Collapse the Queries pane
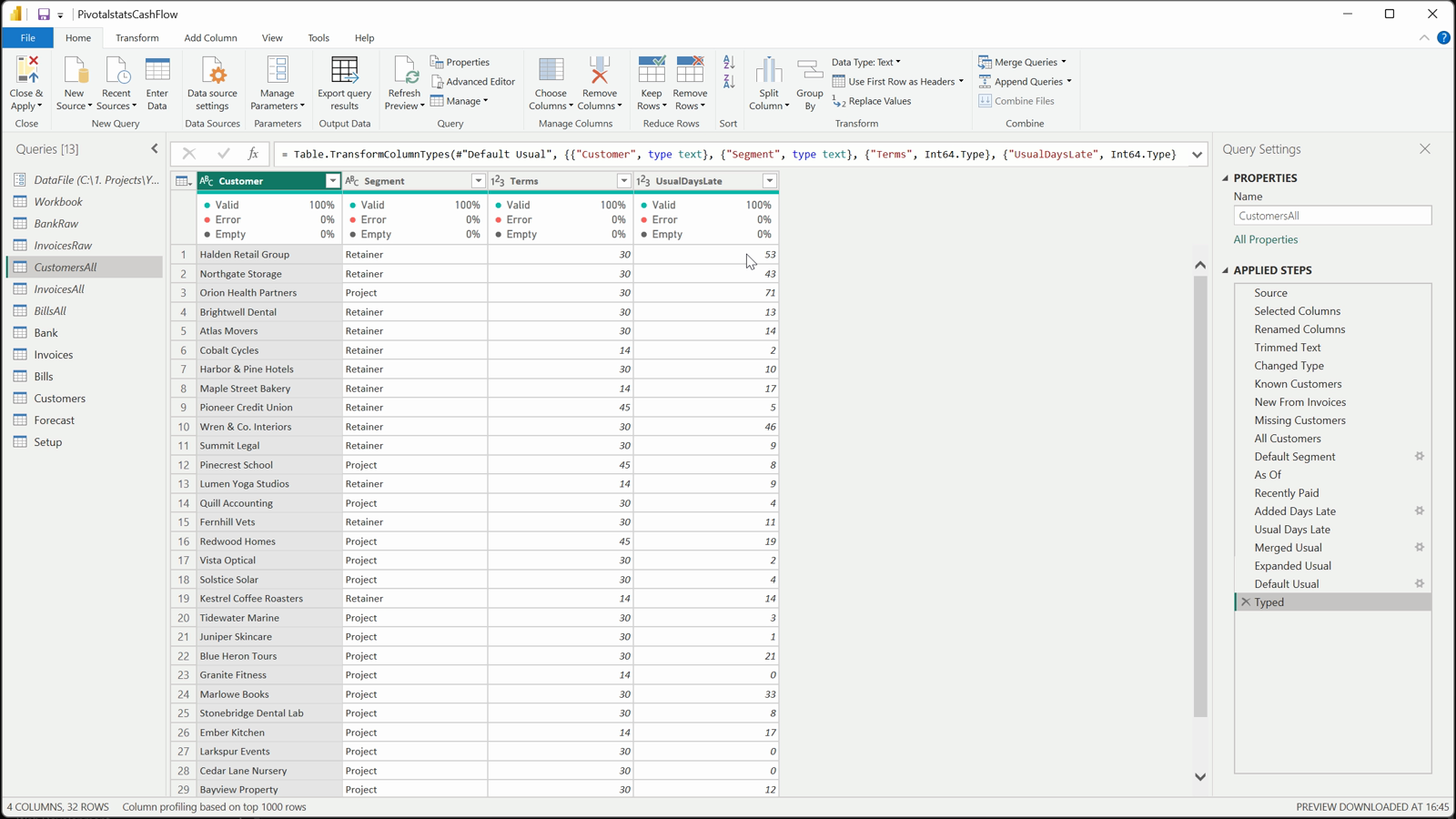The image size is (1456, 819). point(155,149)
